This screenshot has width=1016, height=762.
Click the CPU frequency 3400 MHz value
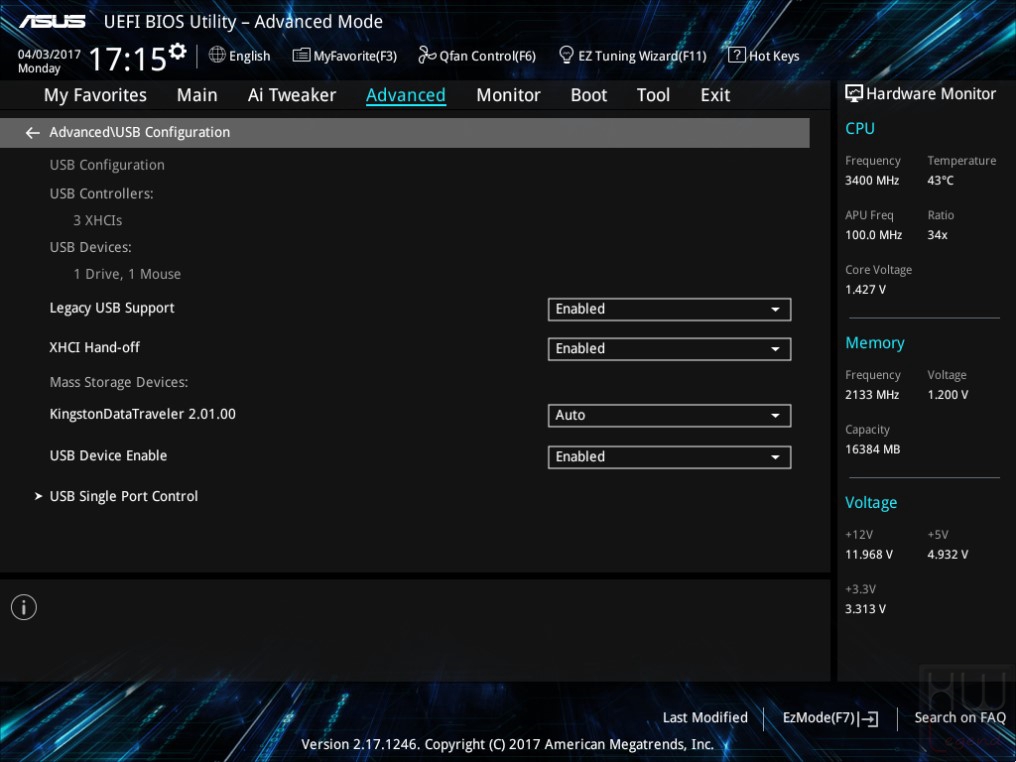(x=872, y=181)
